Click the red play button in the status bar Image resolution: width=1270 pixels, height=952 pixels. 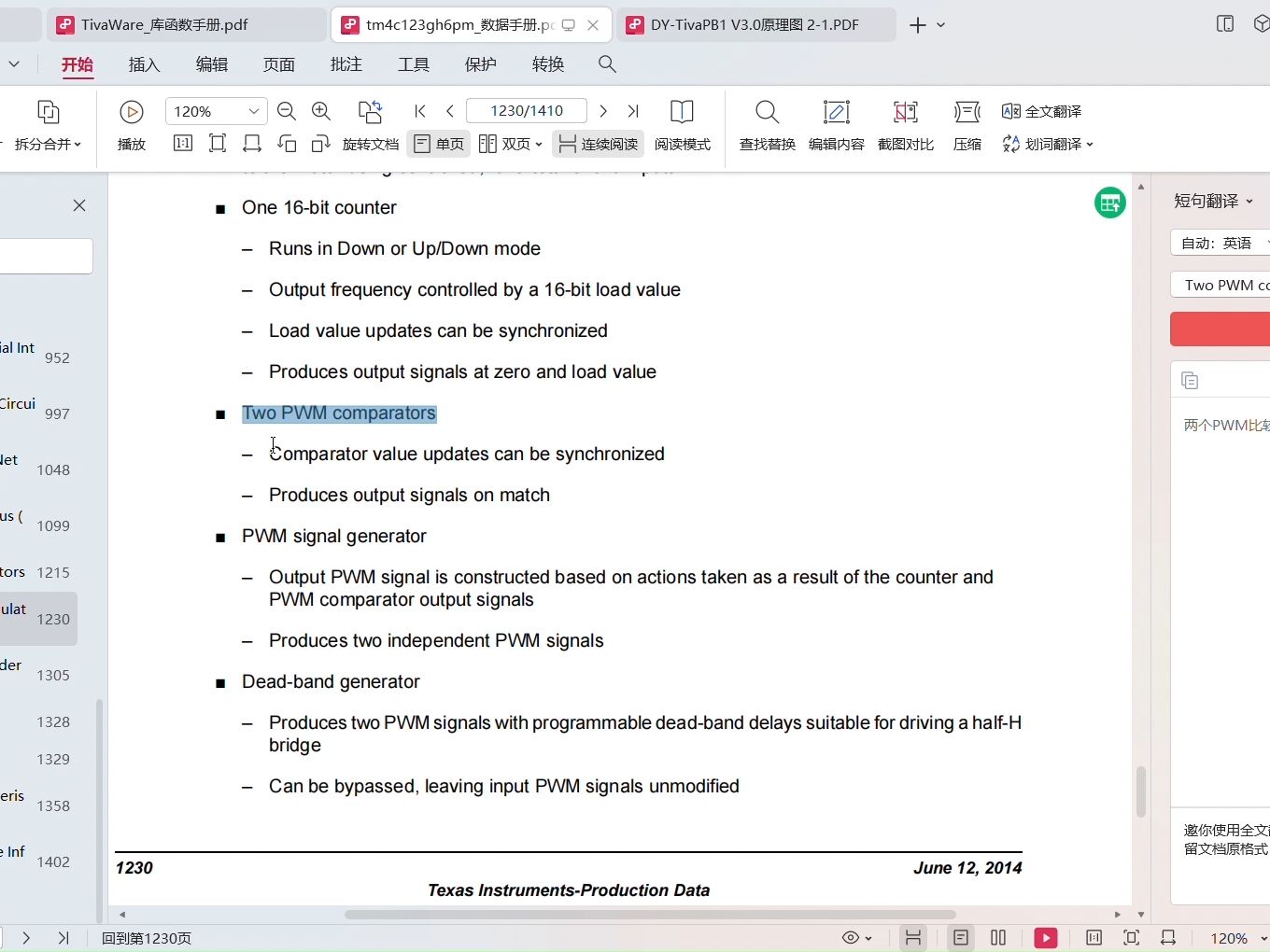(1046, 938)
